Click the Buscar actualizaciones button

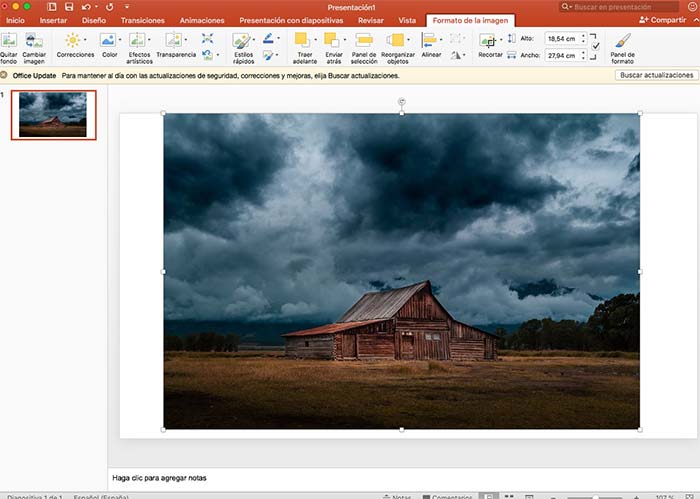657,75
